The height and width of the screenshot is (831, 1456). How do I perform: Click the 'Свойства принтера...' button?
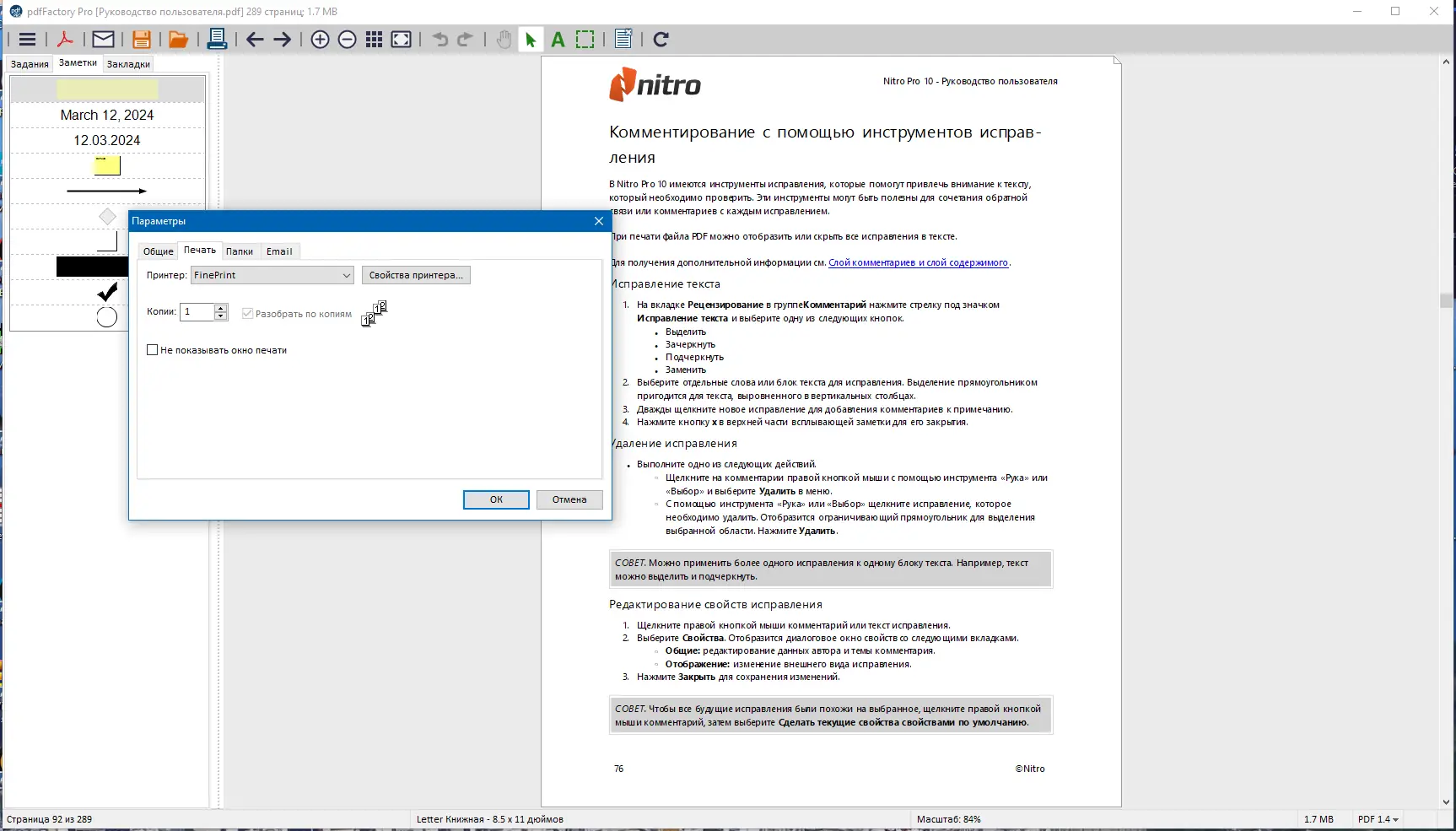(x=416, y=275)
